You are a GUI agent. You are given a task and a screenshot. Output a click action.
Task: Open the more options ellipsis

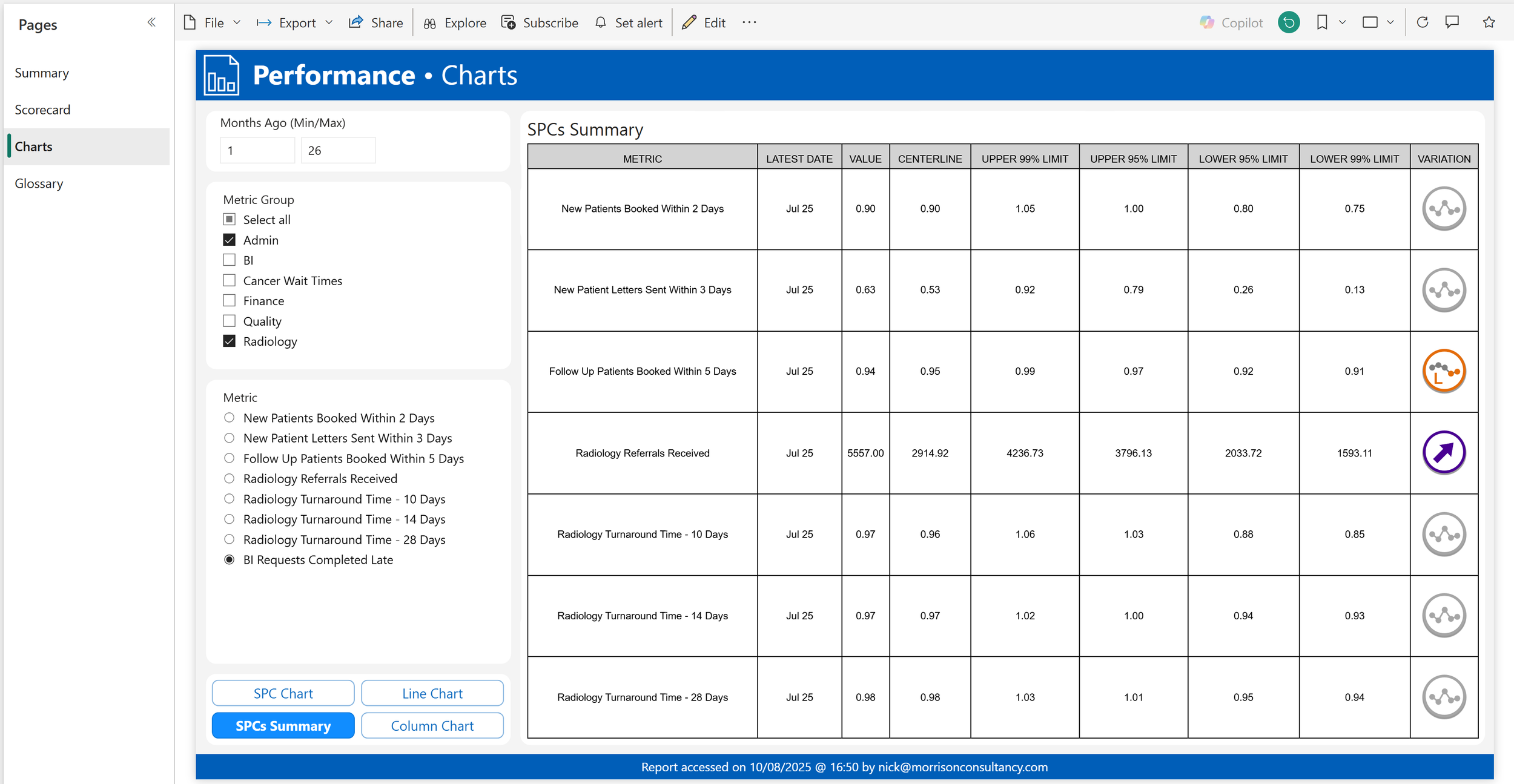[749, 22]
